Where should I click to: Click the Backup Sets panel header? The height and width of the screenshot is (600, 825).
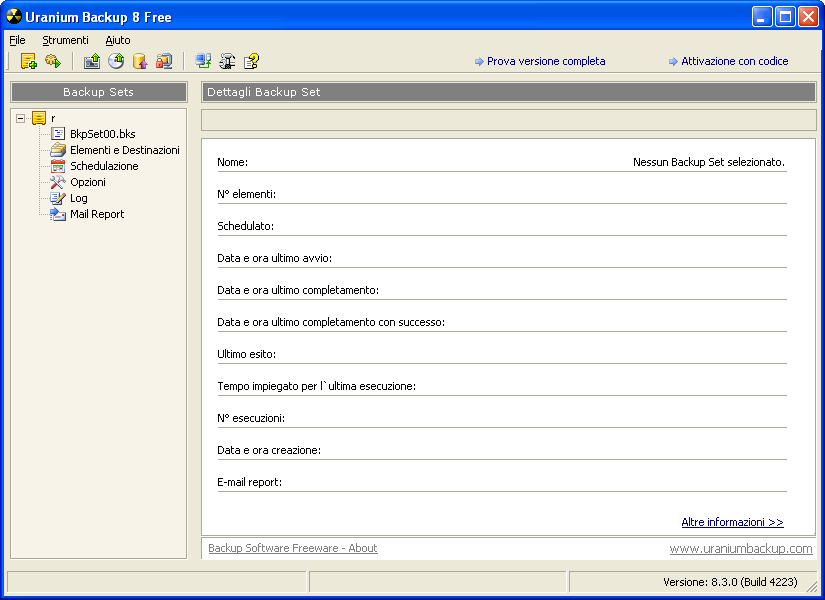tap(98, 92)
